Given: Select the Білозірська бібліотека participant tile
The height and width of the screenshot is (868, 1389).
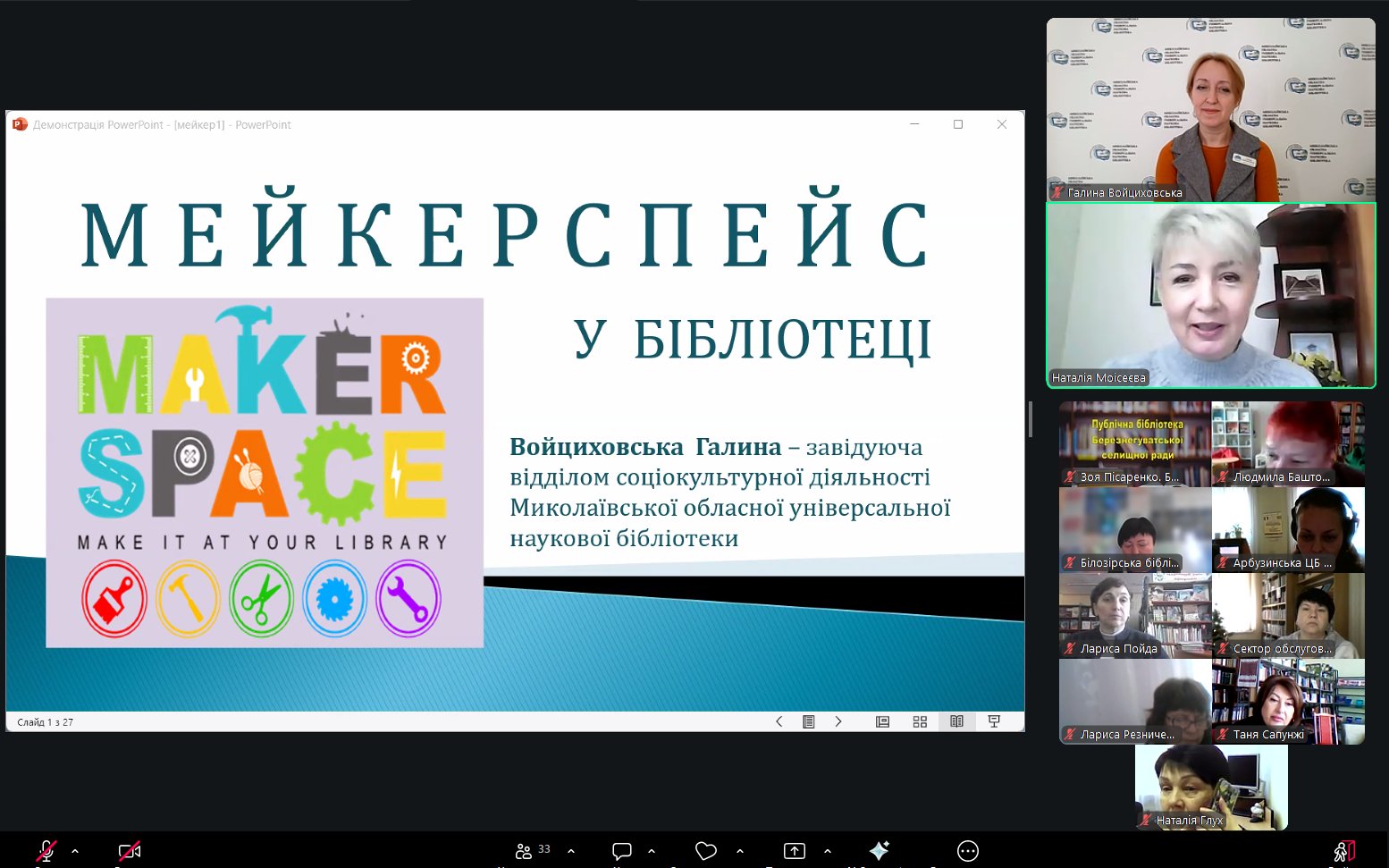Looking at the screenshot, I should [1135, 529].
